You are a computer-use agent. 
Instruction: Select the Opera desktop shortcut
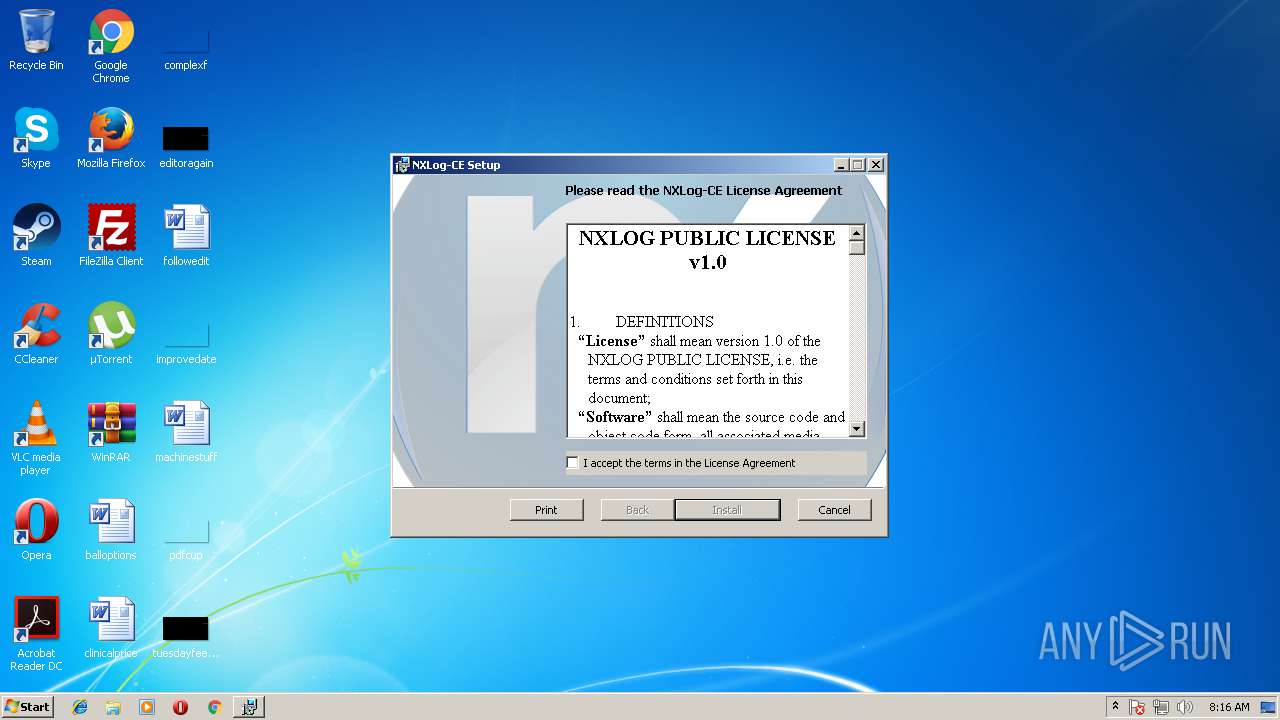coord(36,531)
